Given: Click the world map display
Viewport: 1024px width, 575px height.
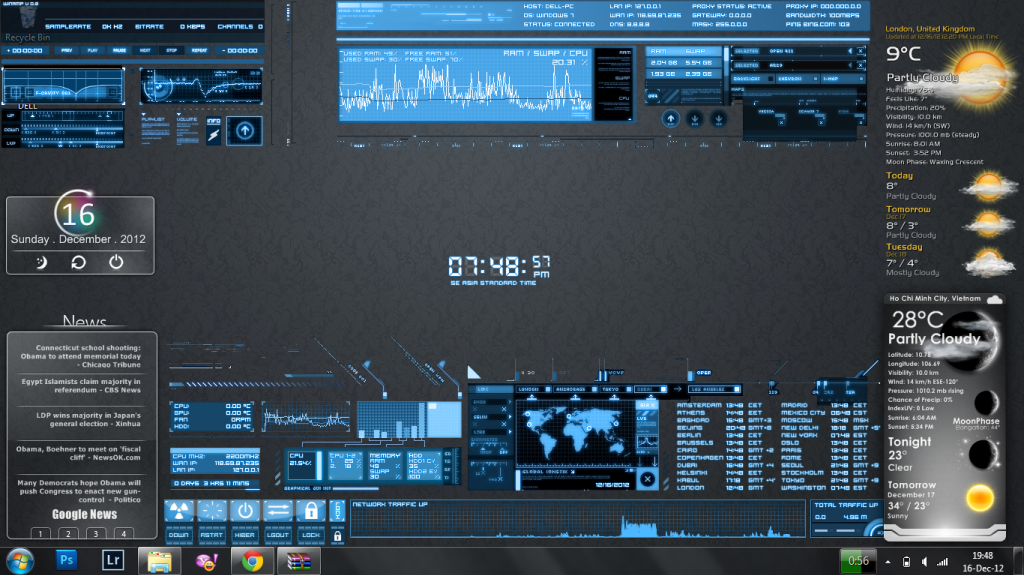Looking at the screenshot, I should 575,433.
